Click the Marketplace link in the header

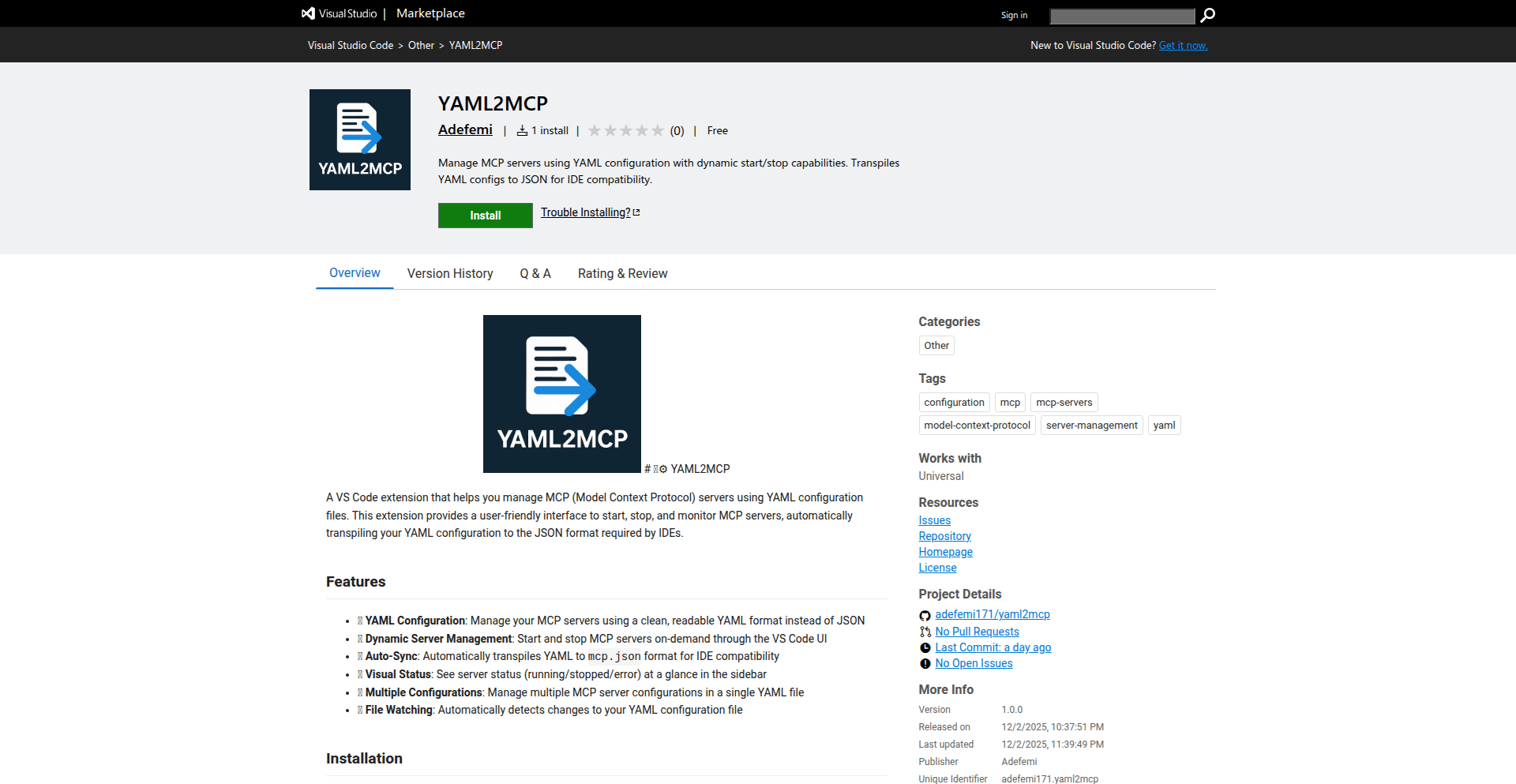(430, 13)
